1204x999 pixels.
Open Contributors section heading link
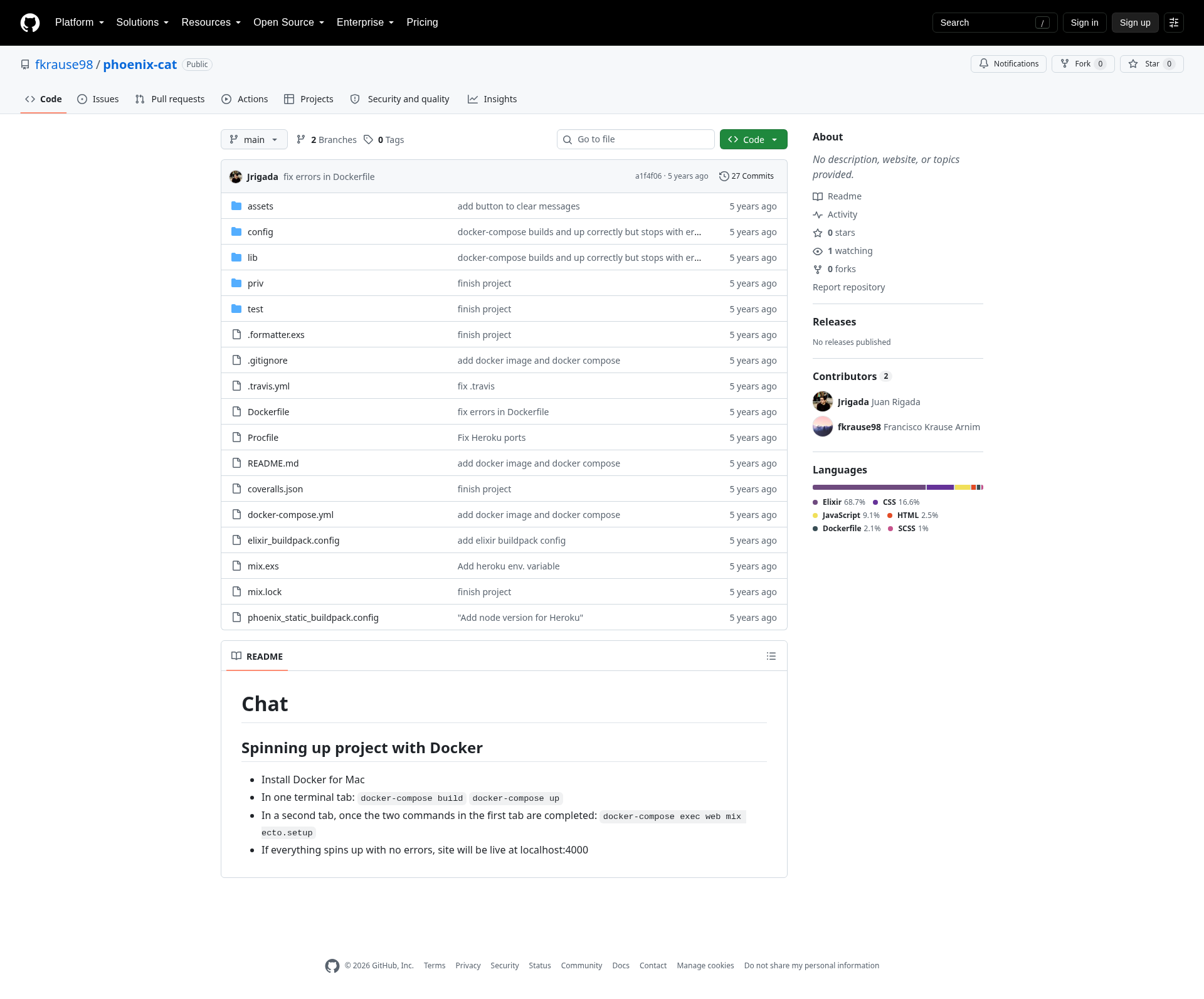(x=852, y=376)
